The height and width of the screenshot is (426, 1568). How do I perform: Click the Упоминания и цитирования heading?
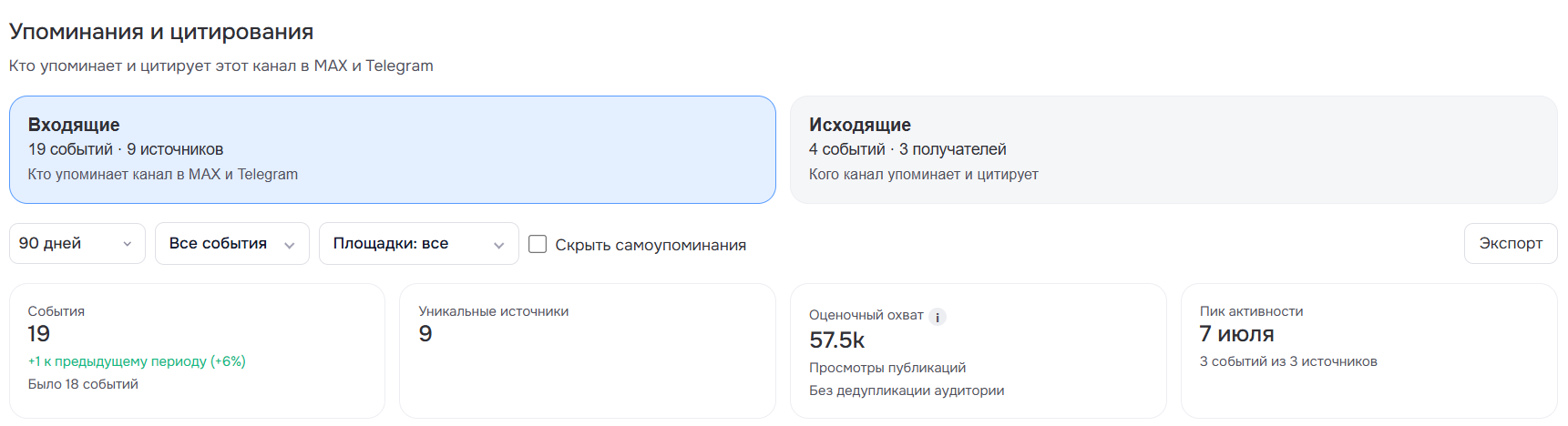(x=161, y=32)
